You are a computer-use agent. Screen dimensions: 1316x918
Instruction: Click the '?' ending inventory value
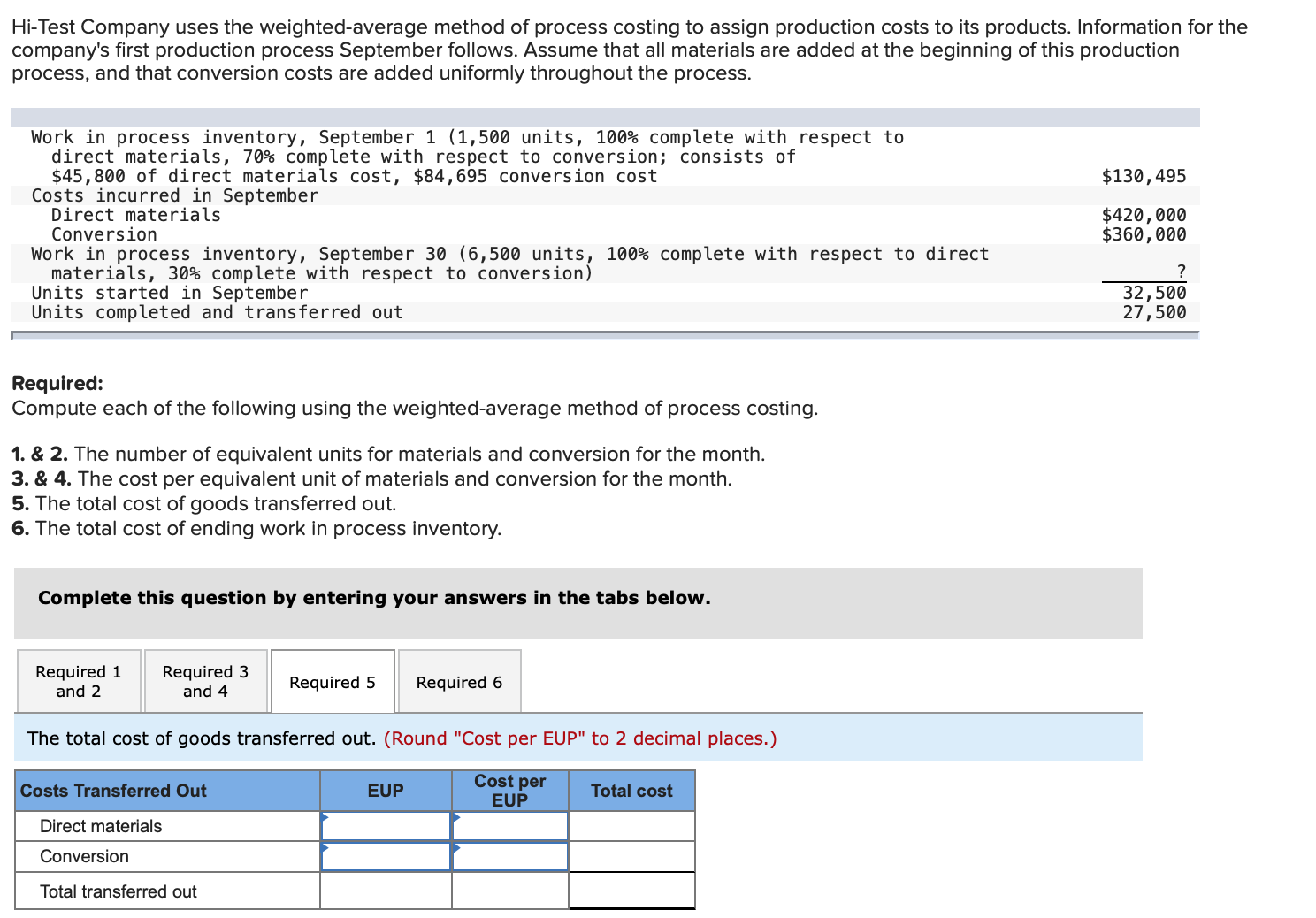coord(1181,272)
